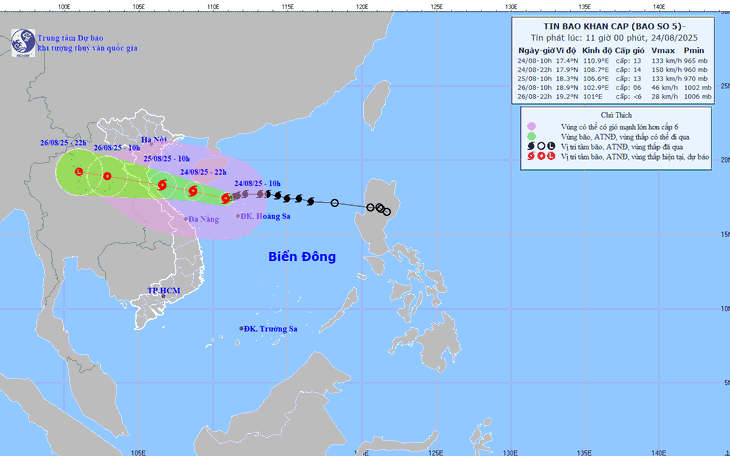Viewport: 730px width, 456px height.
Task: Click the '115E' longitude label on top edge
Action: (287, 7)
